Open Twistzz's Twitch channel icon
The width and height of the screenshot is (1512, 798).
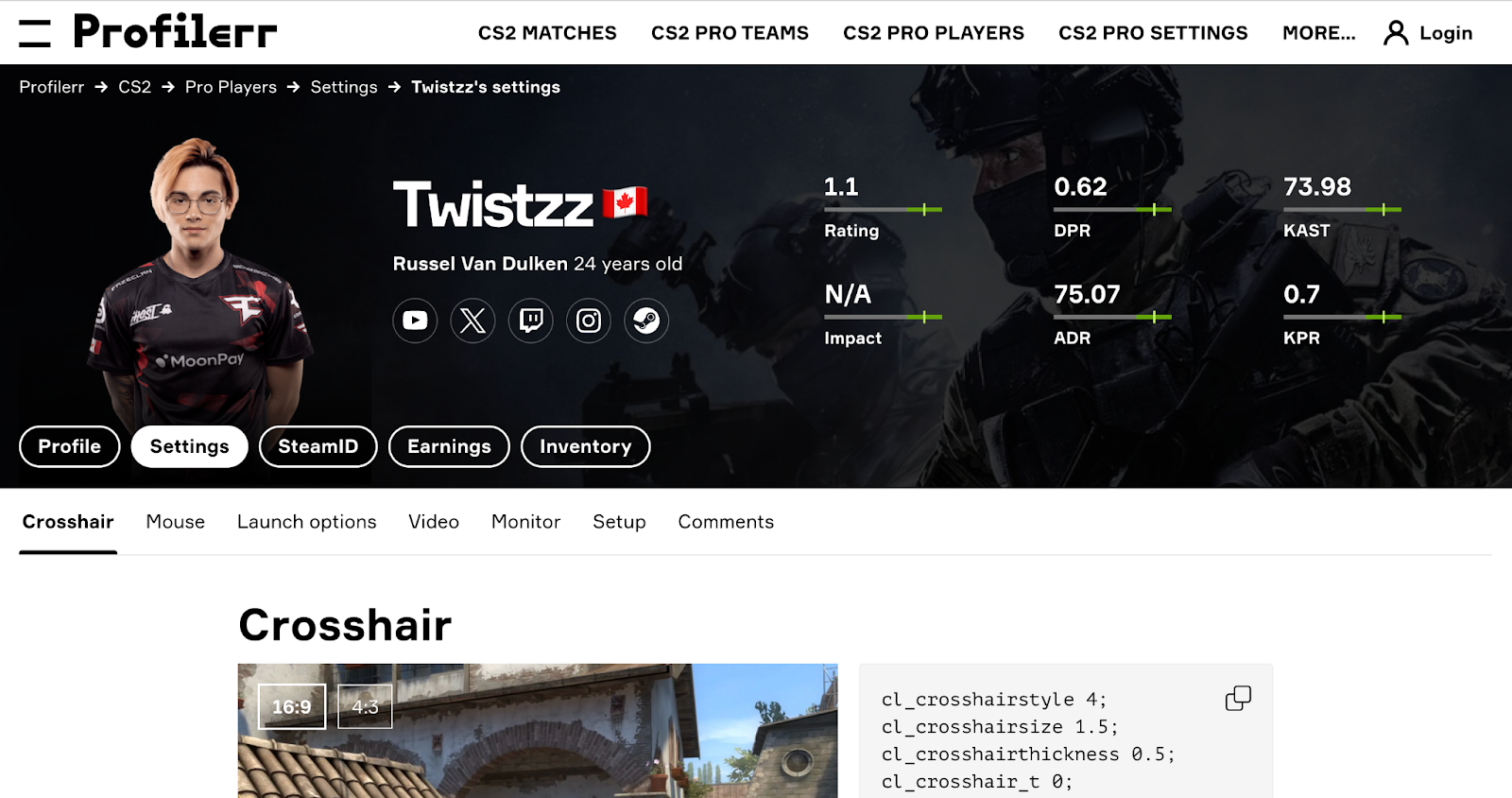coord(531,321)
